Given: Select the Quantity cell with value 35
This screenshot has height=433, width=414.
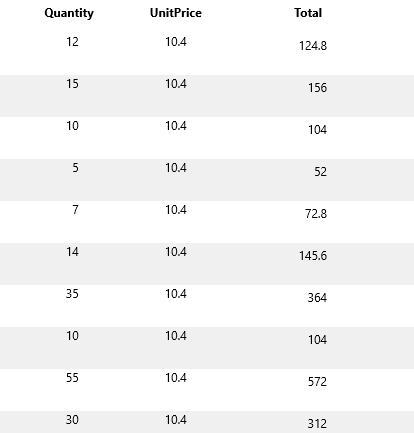Looking at the screenshot, I should point(72,294).
